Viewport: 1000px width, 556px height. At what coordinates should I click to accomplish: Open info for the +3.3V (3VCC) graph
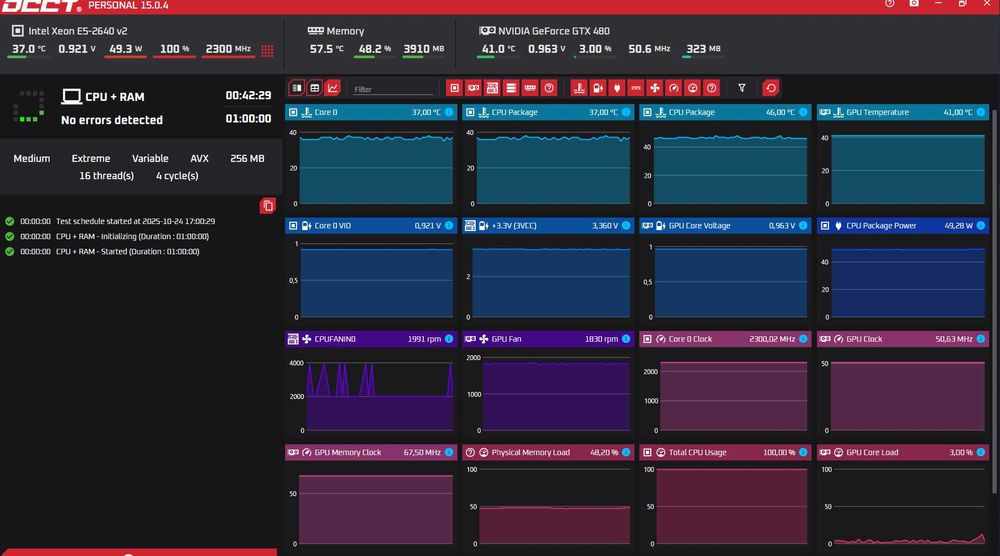[x=626, y=226]
